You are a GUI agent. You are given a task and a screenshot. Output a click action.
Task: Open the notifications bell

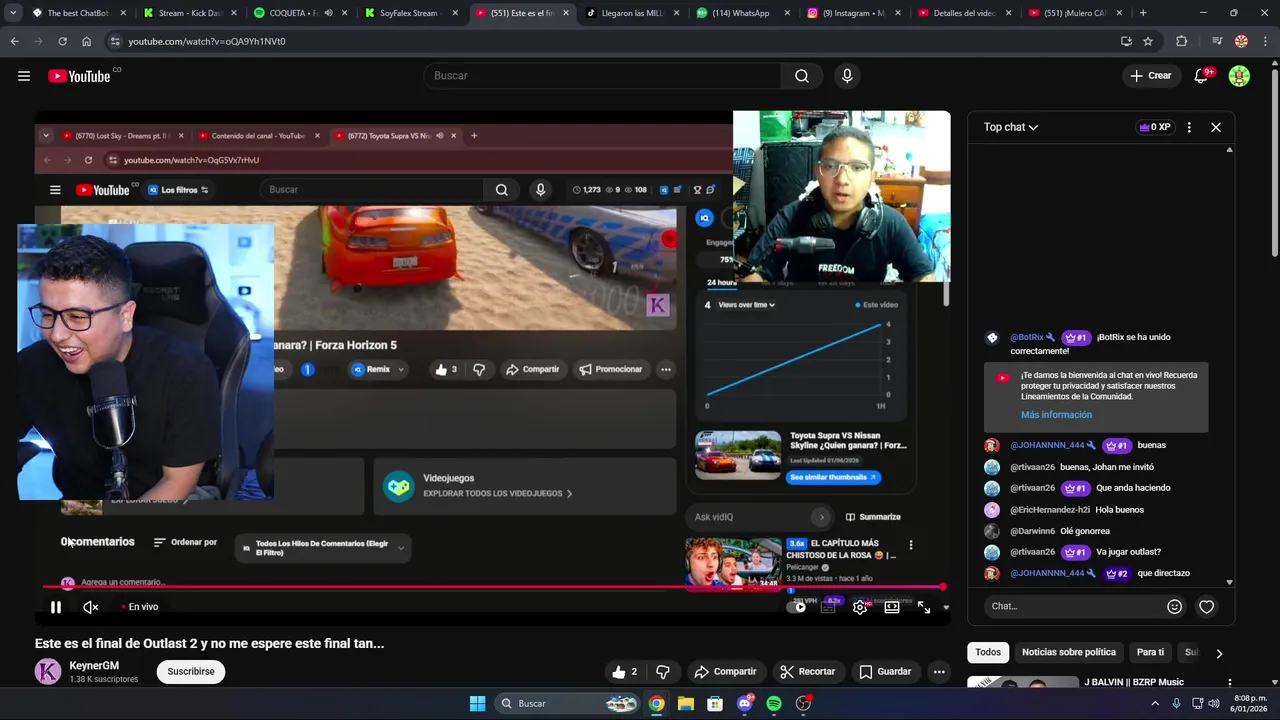1202,76
